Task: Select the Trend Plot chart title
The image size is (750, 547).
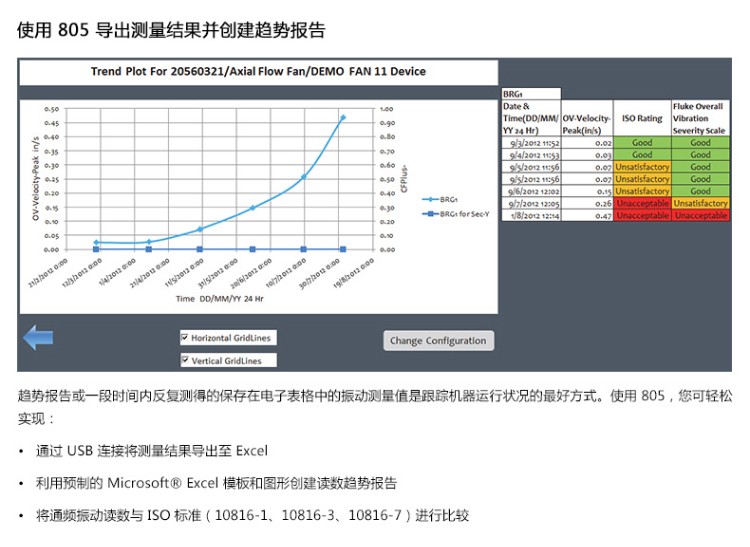Action: [258, 72]
